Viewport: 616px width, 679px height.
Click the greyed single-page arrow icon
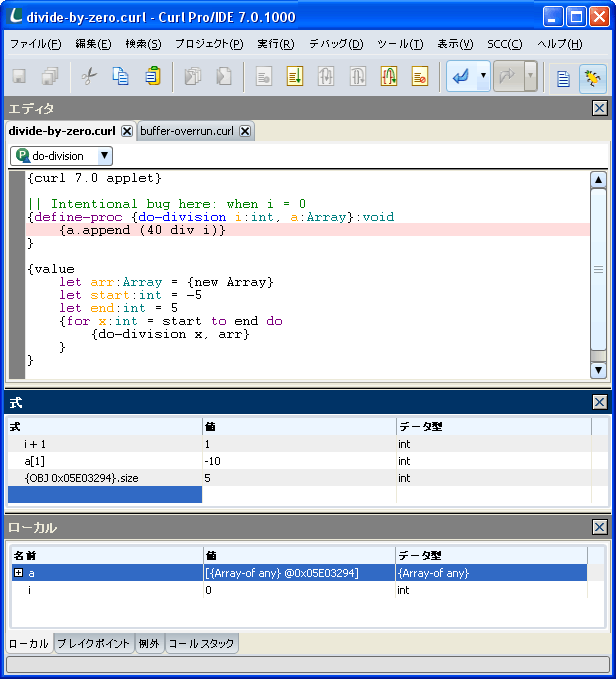[x=224, y=77]
